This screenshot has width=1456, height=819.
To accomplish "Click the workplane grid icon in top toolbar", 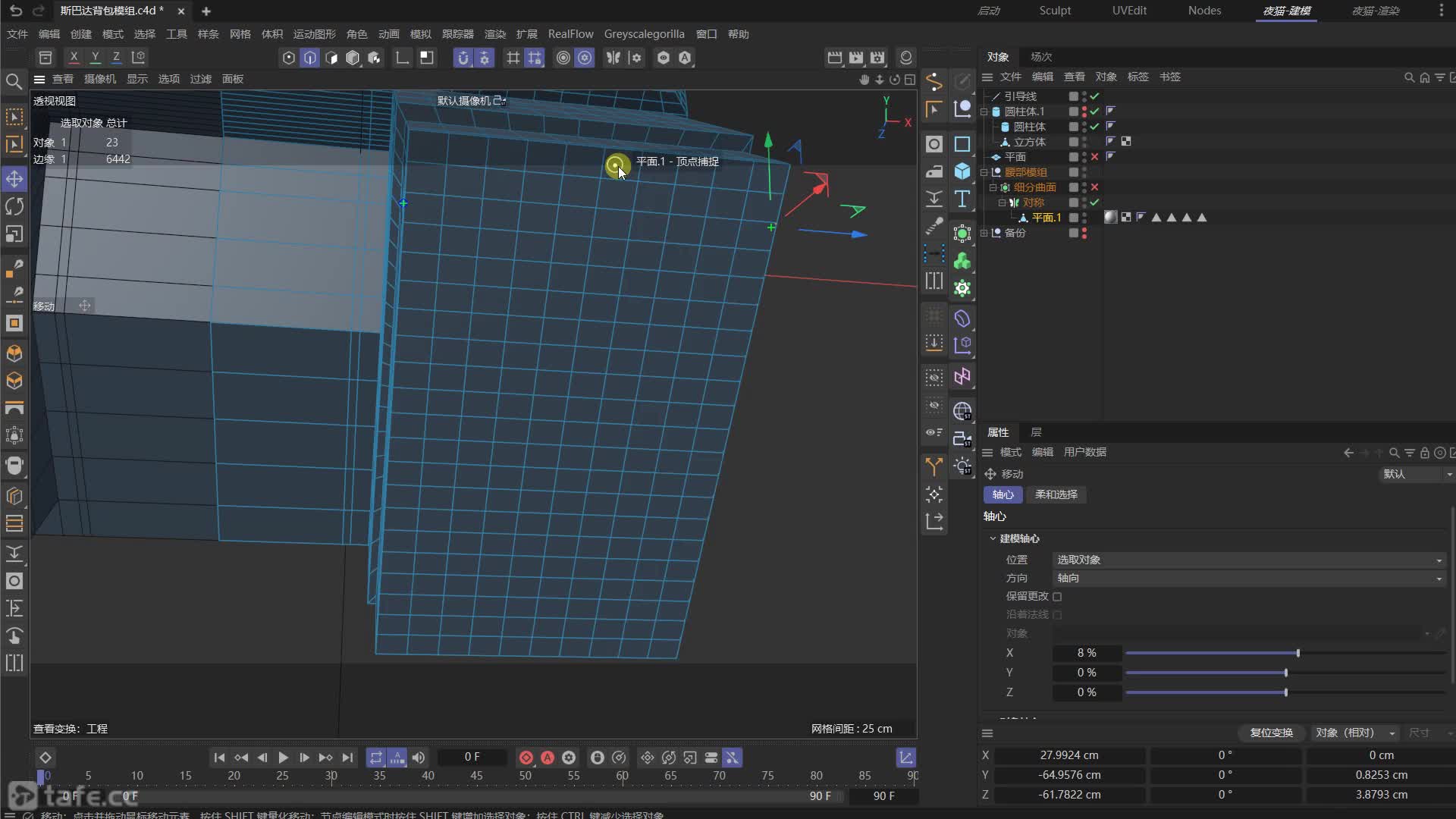I will click(513, 58).
